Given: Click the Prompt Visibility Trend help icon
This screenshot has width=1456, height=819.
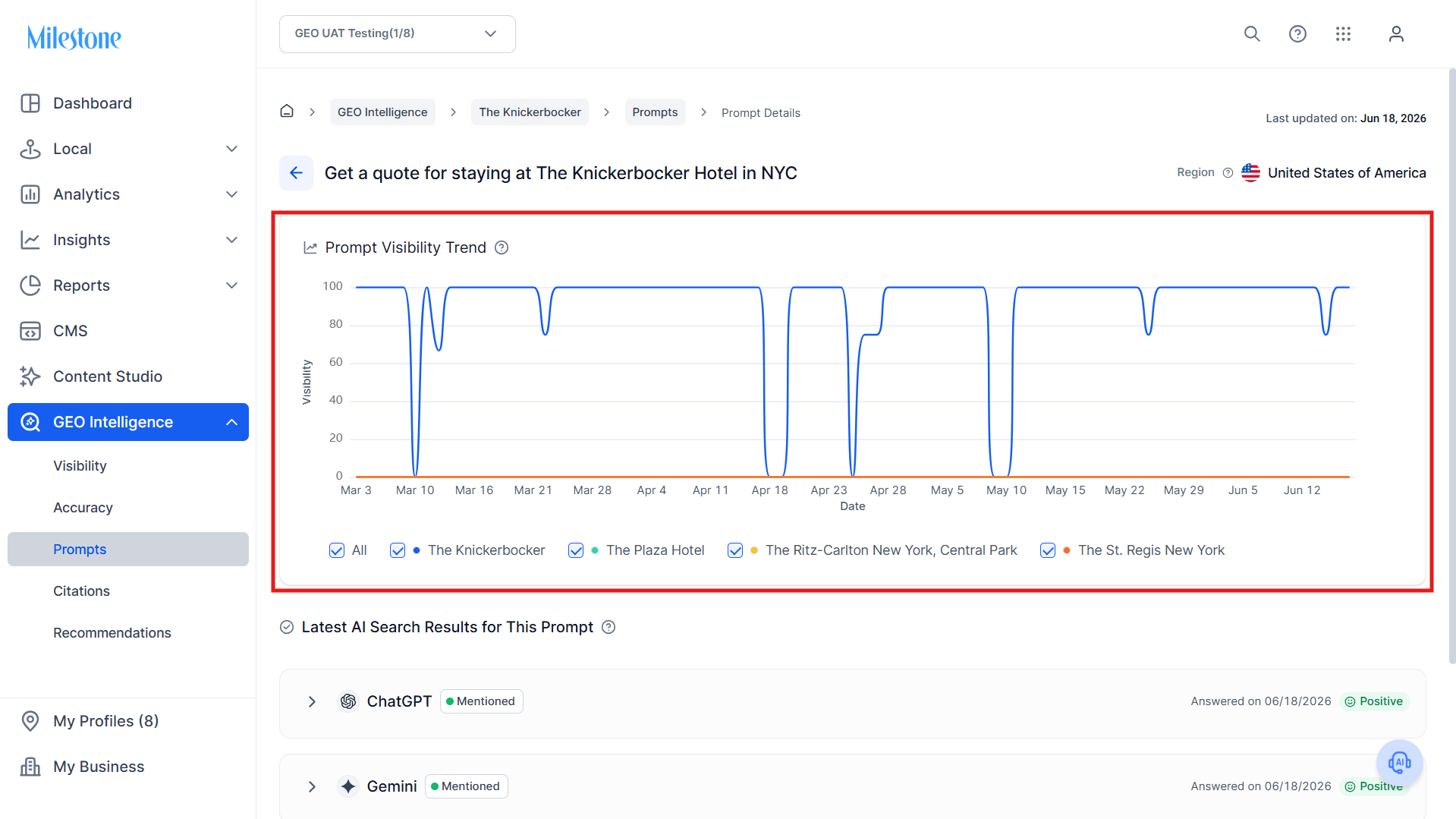Looking at the screenshot, I should [502, 247].
